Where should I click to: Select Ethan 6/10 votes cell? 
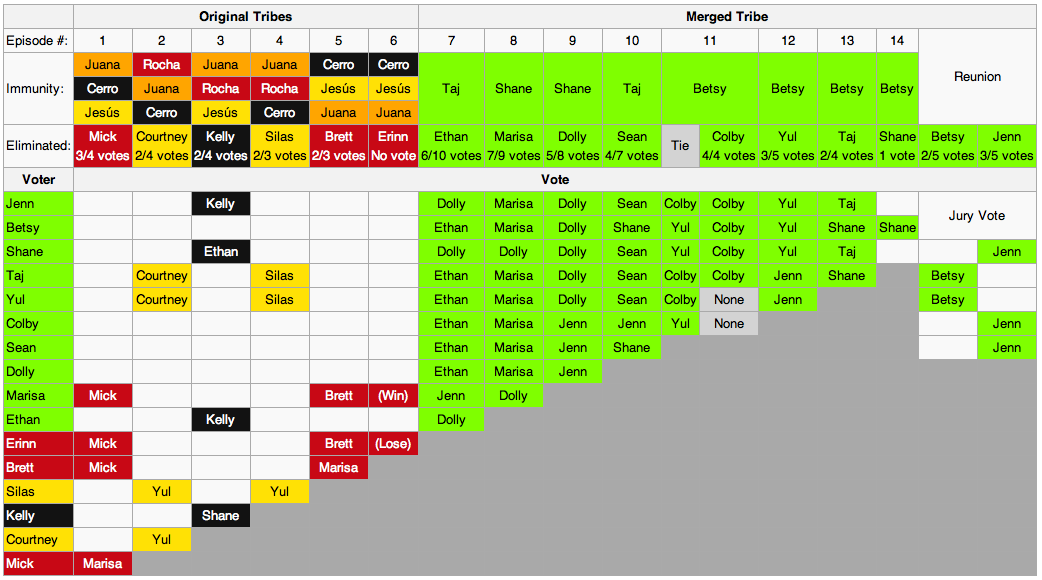pyautogui.click(x=451, y=145)
